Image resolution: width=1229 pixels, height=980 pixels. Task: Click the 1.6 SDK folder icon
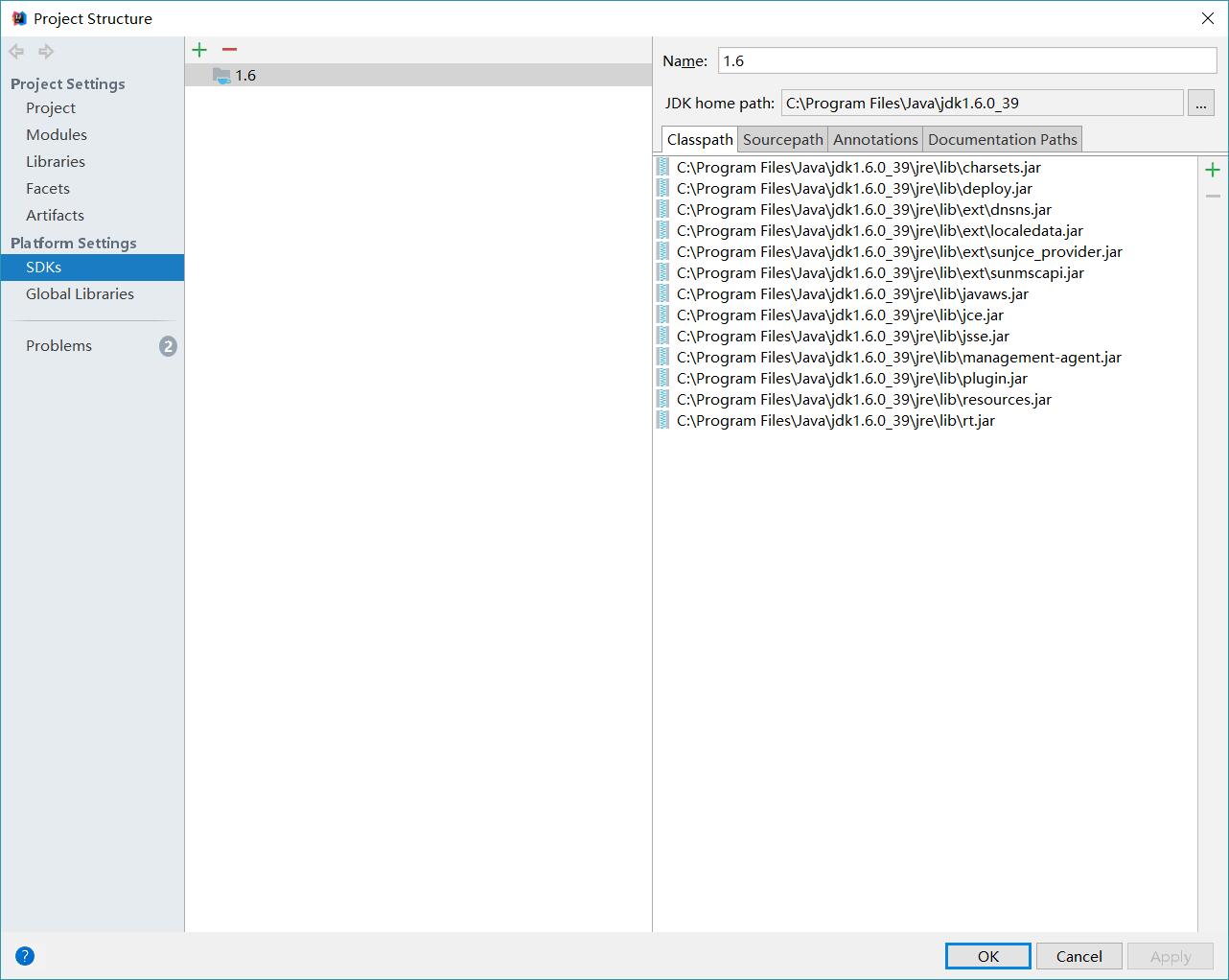[221, 76]
